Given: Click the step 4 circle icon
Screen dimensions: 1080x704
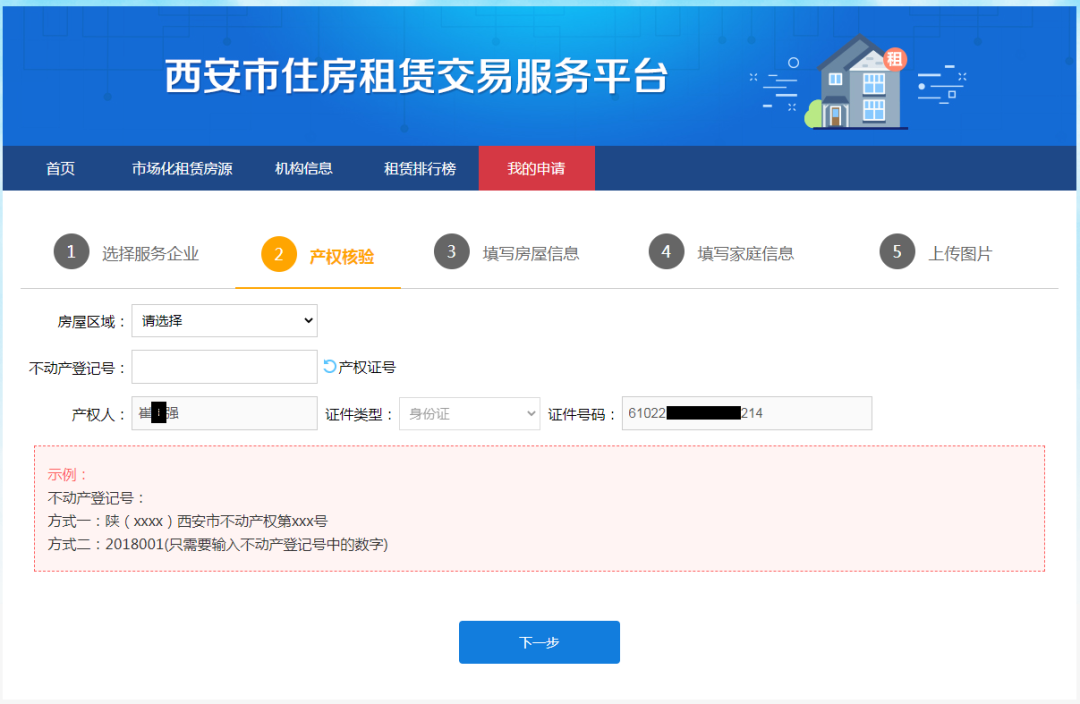Looking at the screenshot, I should click(x=666, y=252).
